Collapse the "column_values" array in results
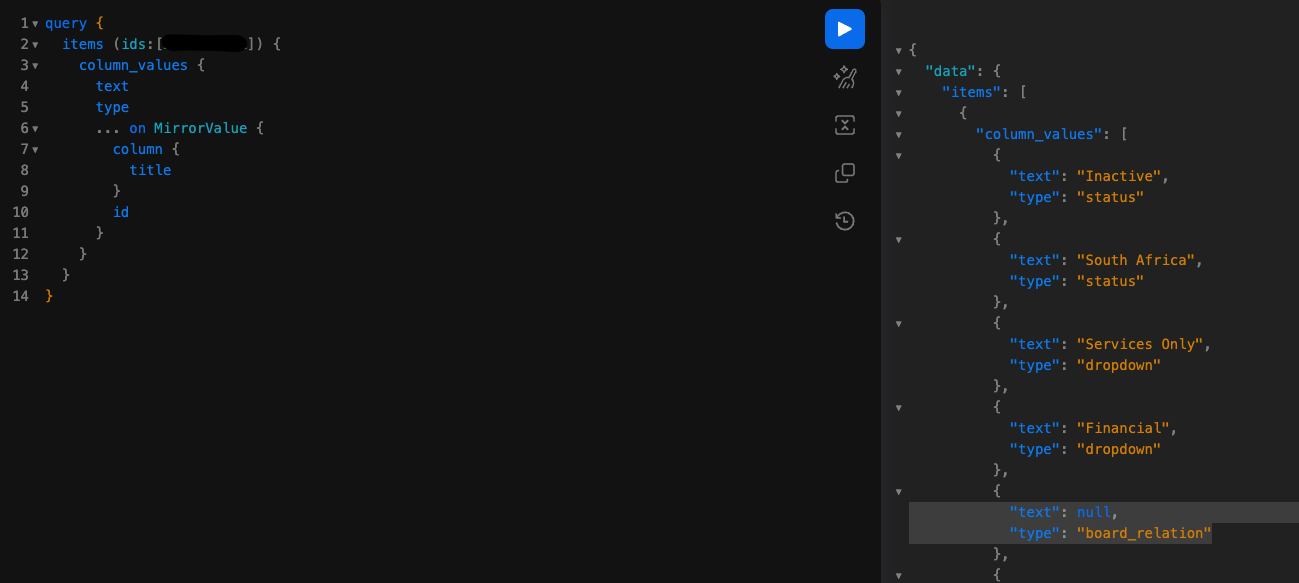1299x583 pixels. coord(898,134)
